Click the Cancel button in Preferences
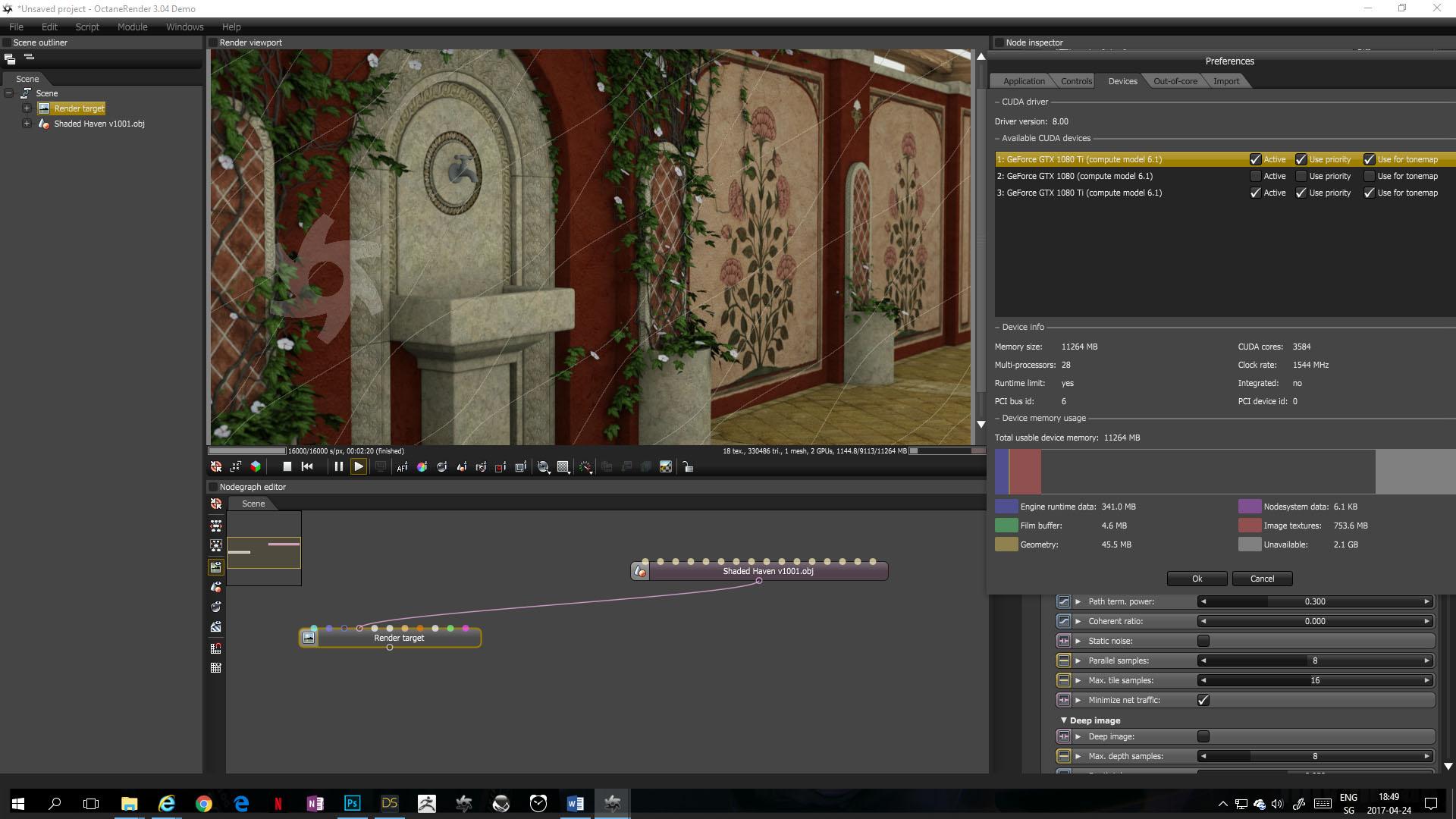Viewport: 1456px width, 819px height. point(1262,579)
